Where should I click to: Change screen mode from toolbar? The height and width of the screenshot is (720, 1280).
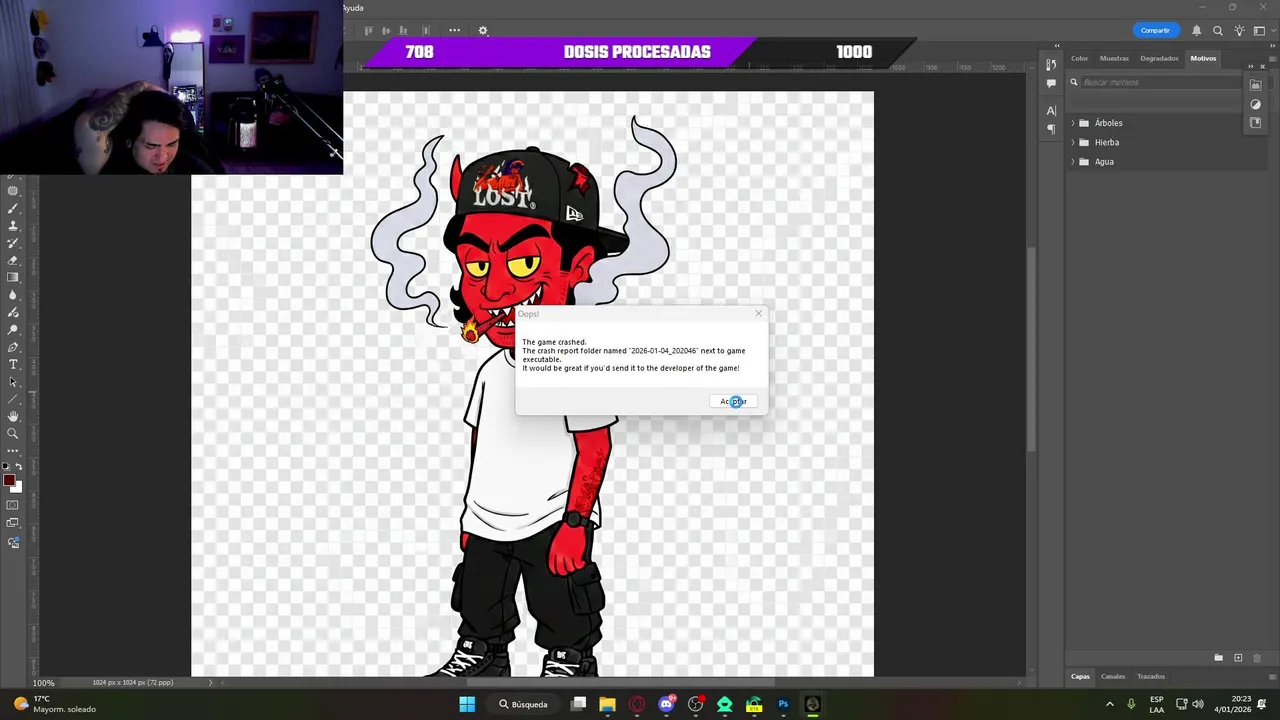coord(13,523)
